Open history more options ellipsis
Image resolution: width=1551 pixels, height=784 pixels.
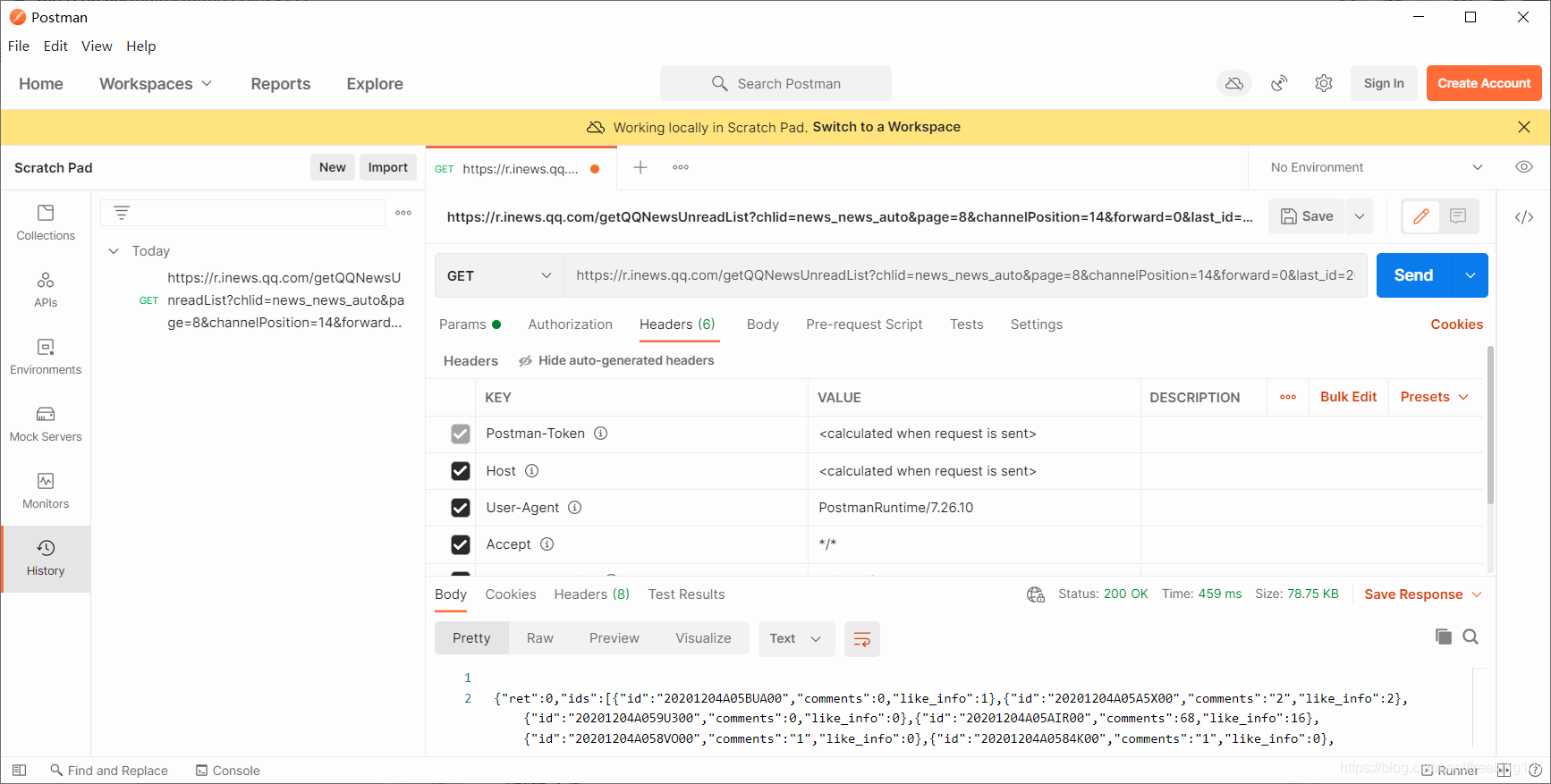point(403,213)
